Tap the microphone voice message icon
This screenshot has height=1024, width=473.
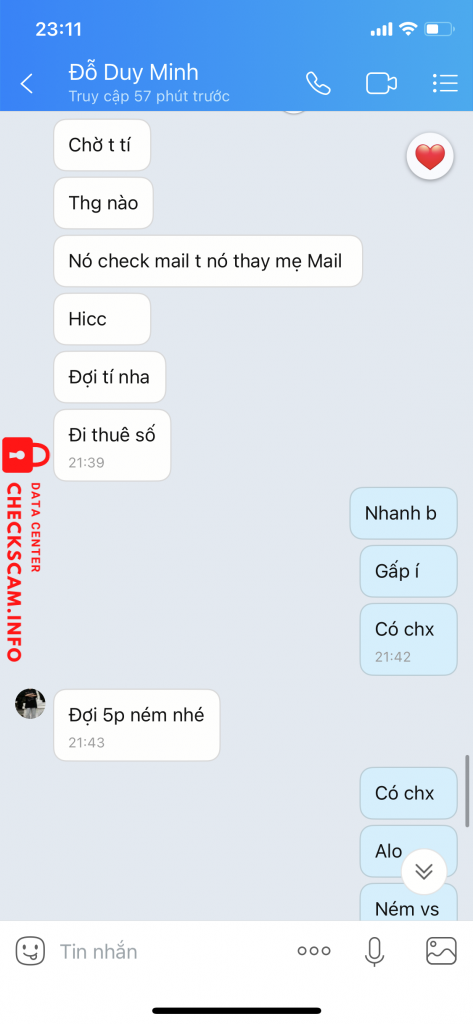(374, 951)
